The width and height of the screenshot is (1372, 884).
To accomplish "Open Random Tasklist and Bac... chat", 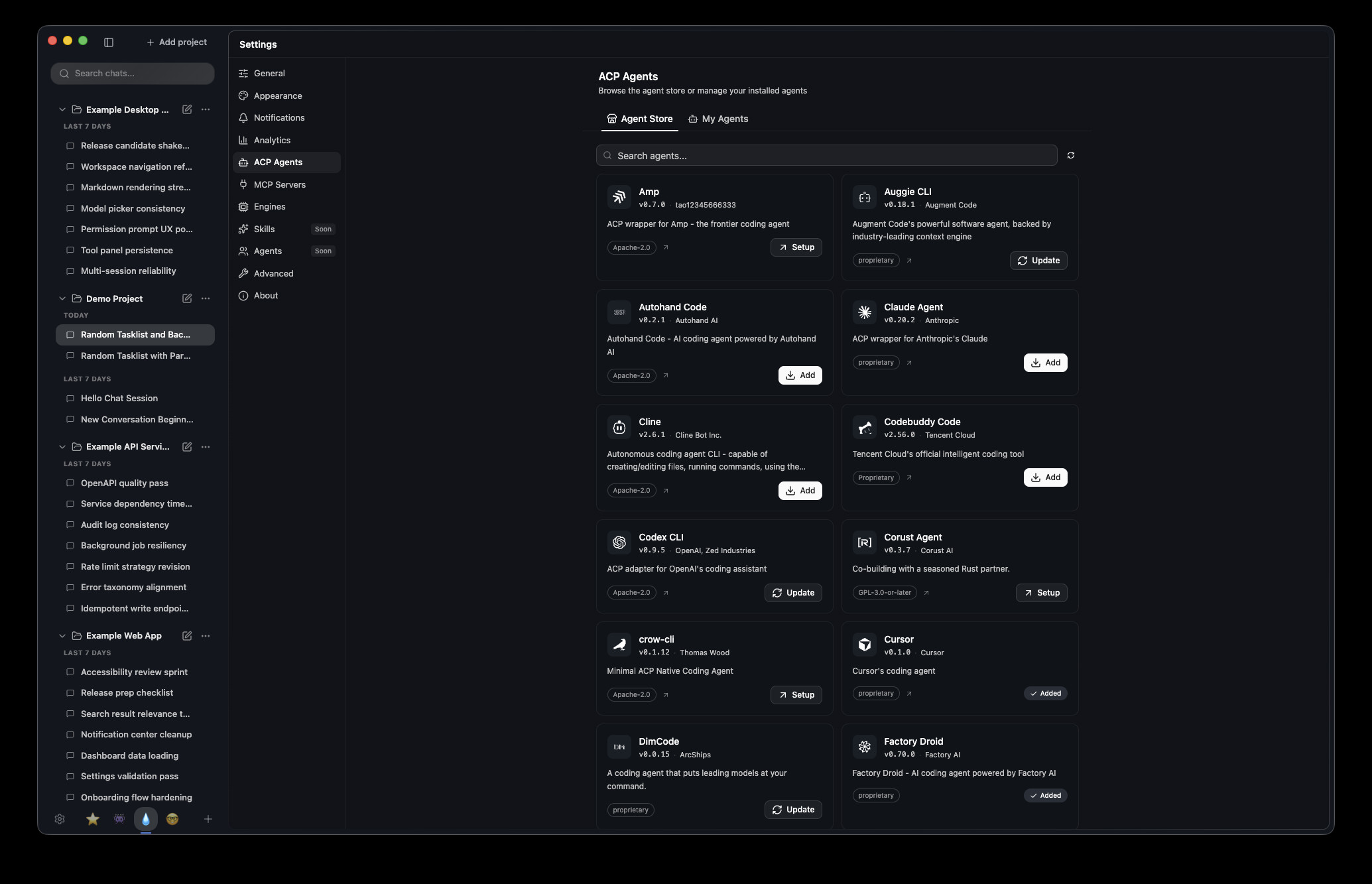I will point(135,335).
